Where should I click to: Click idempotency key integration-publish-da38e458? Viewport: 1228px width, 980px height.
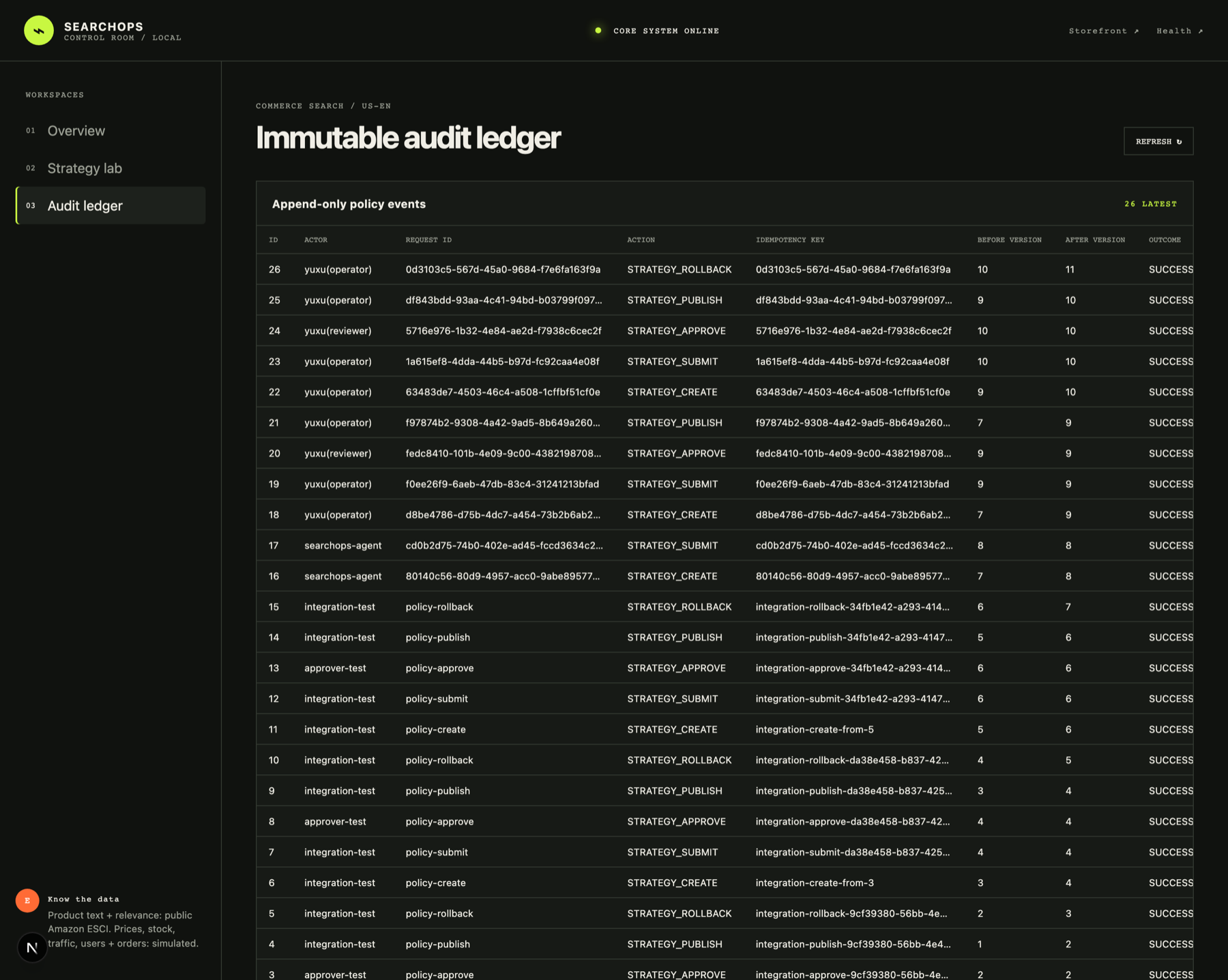pos(853,791)
